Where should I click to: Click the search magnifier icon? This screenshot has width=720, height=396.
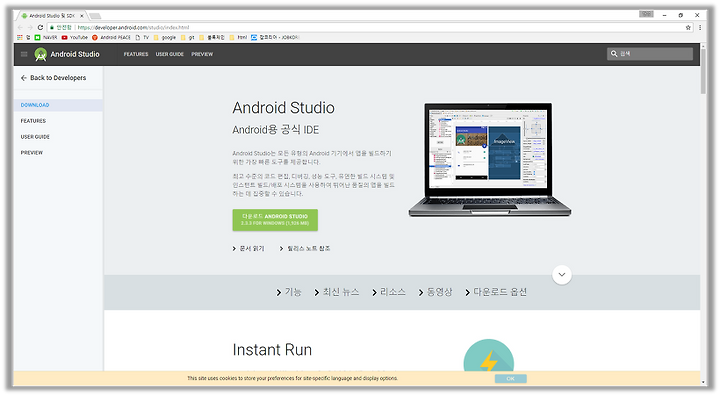click(614, 54)
